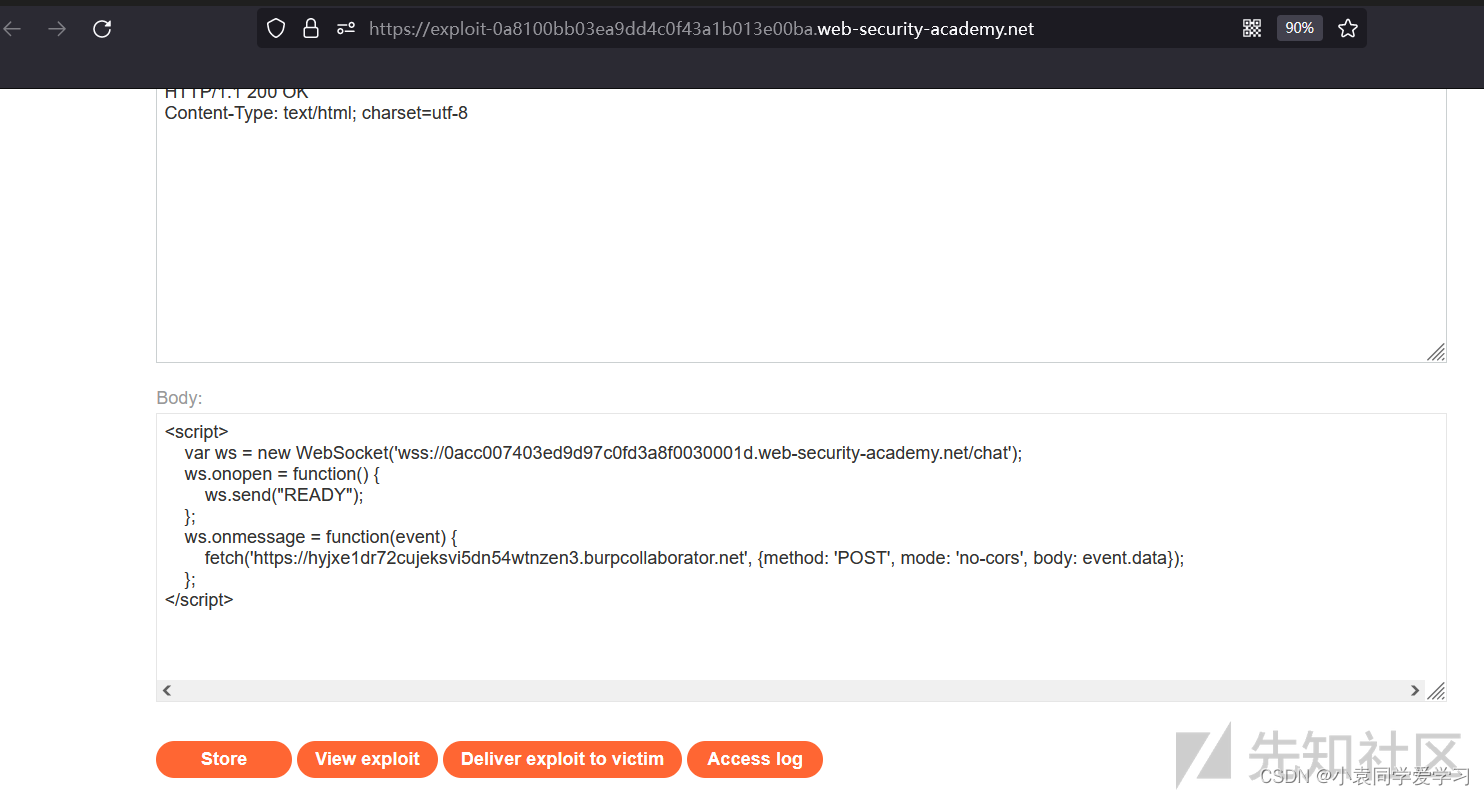Click the opening <script> tag line
This screenshot has width=1484, height=795.
pos(197,432)
